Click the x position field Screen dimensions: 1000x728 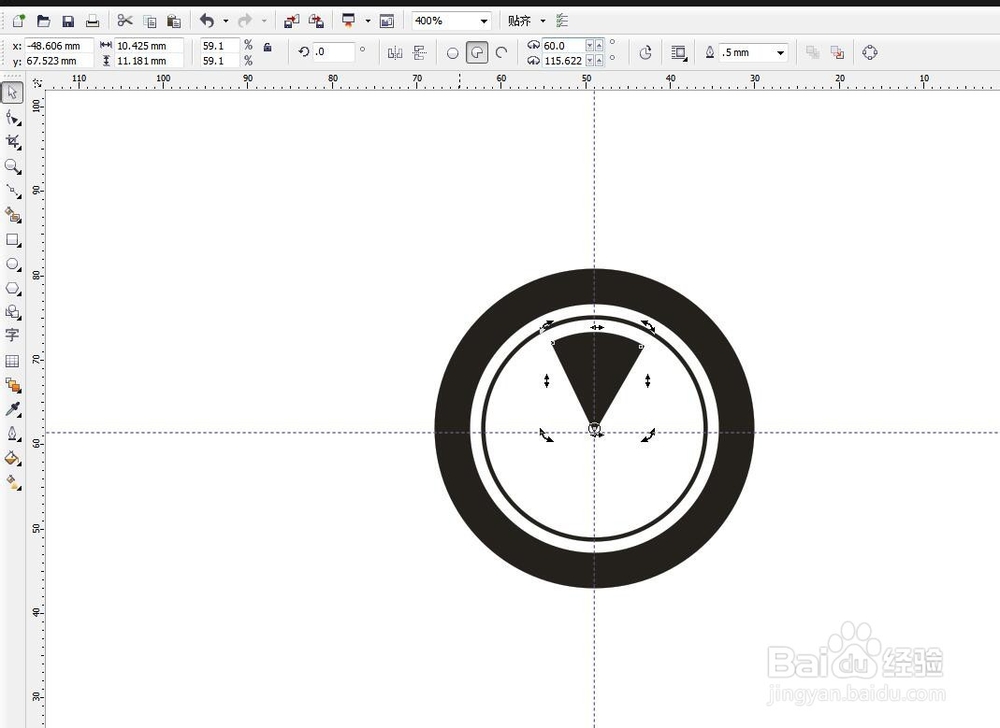click(x=59, y=46)
